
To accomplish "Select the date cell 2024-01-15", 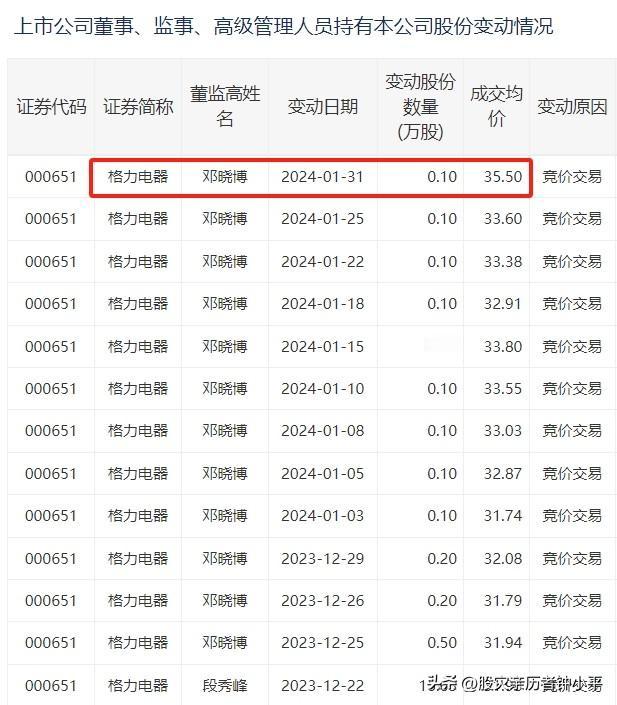I will click(322, 347).
